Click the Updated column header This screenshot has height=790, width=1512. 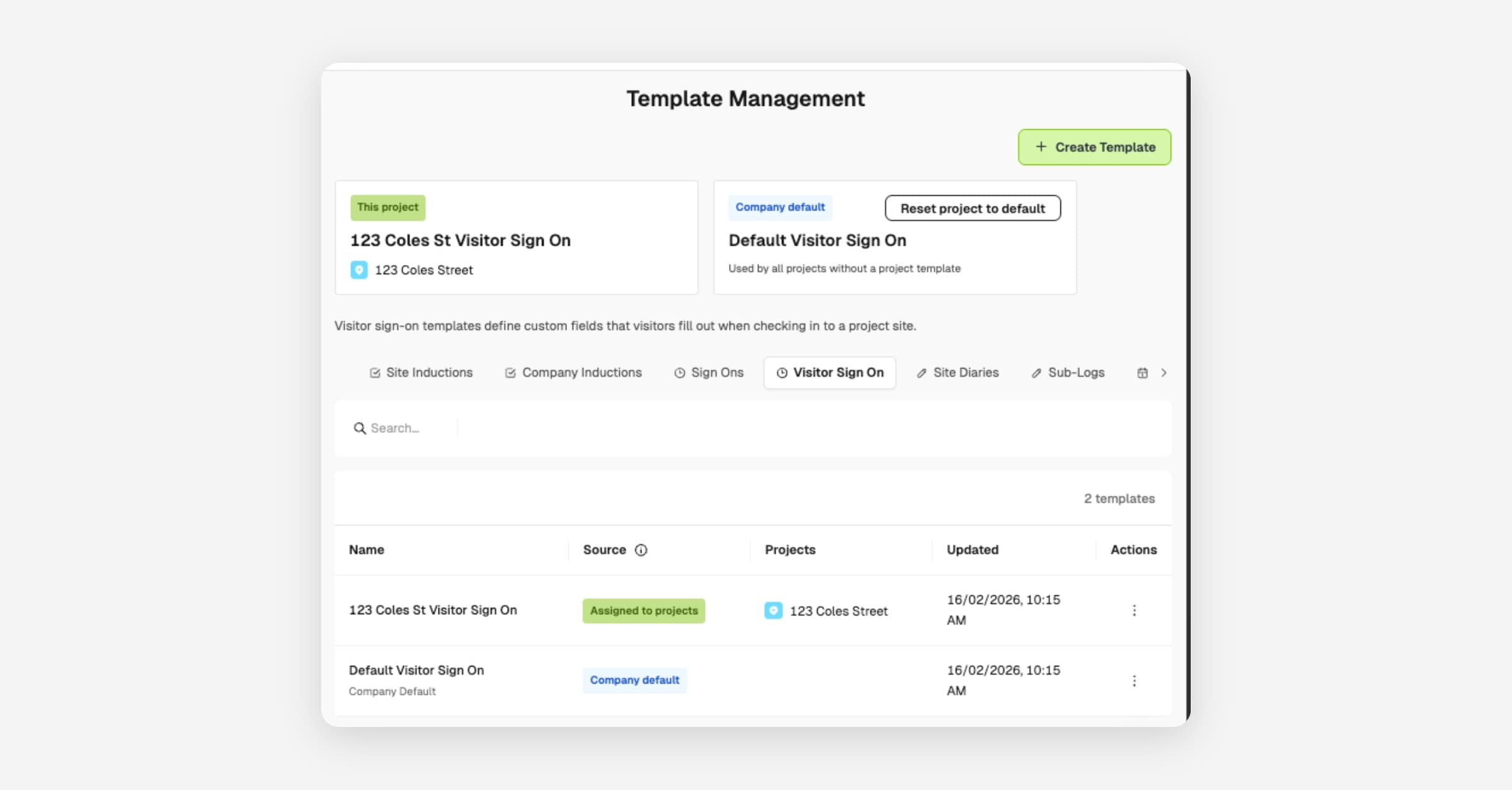[973, 549]
